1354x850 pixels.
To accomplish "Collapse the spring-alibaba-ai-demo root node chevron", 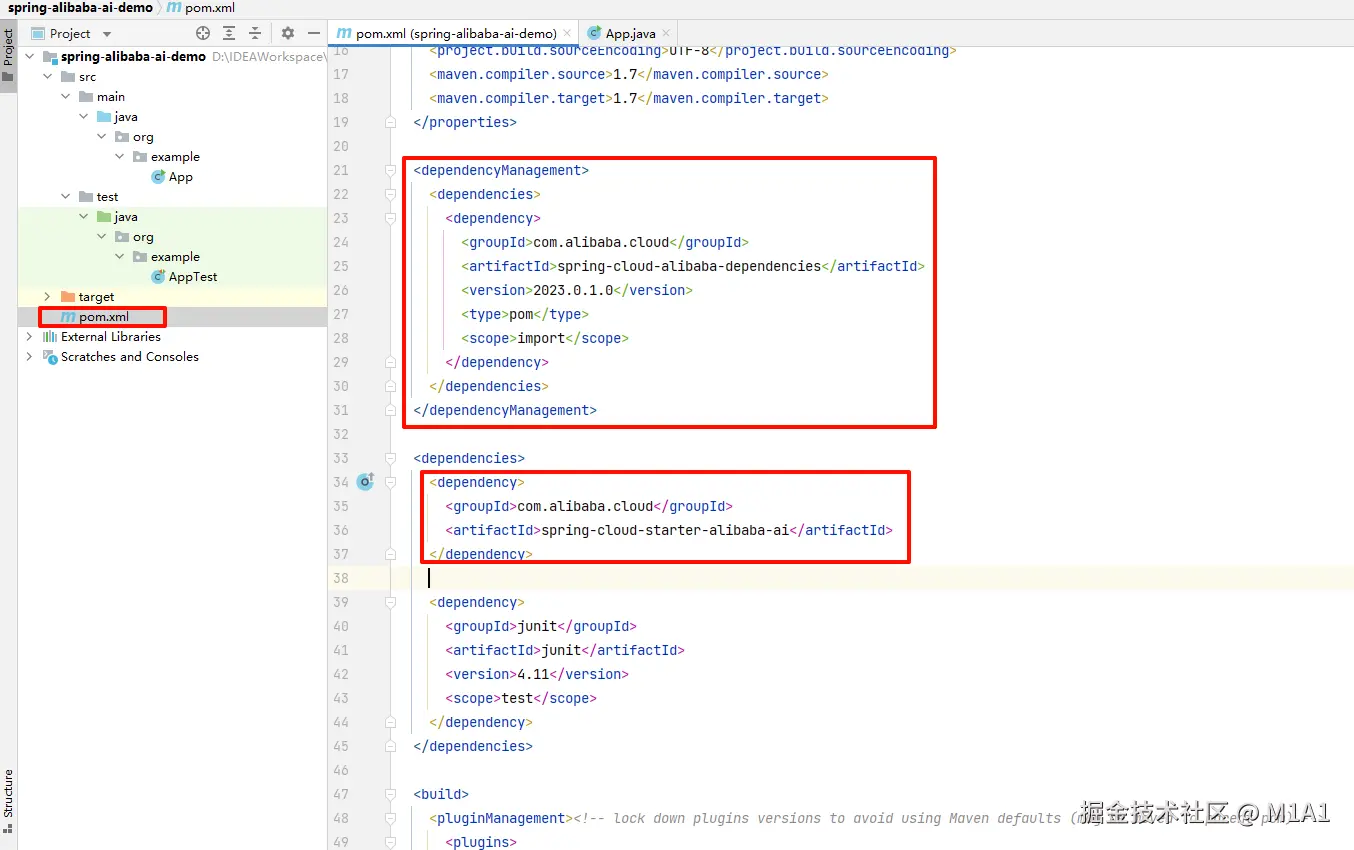I will [x=30, y=57].
